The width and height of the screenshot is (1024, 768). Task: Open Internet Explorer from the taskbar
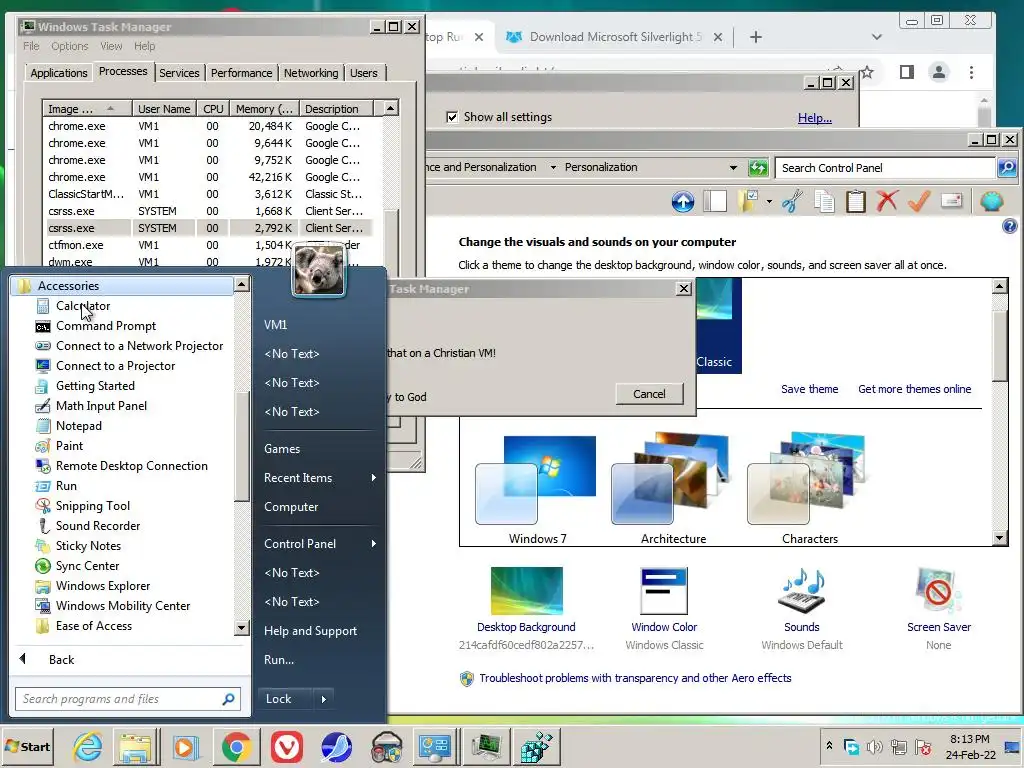[x=88, y=746]
